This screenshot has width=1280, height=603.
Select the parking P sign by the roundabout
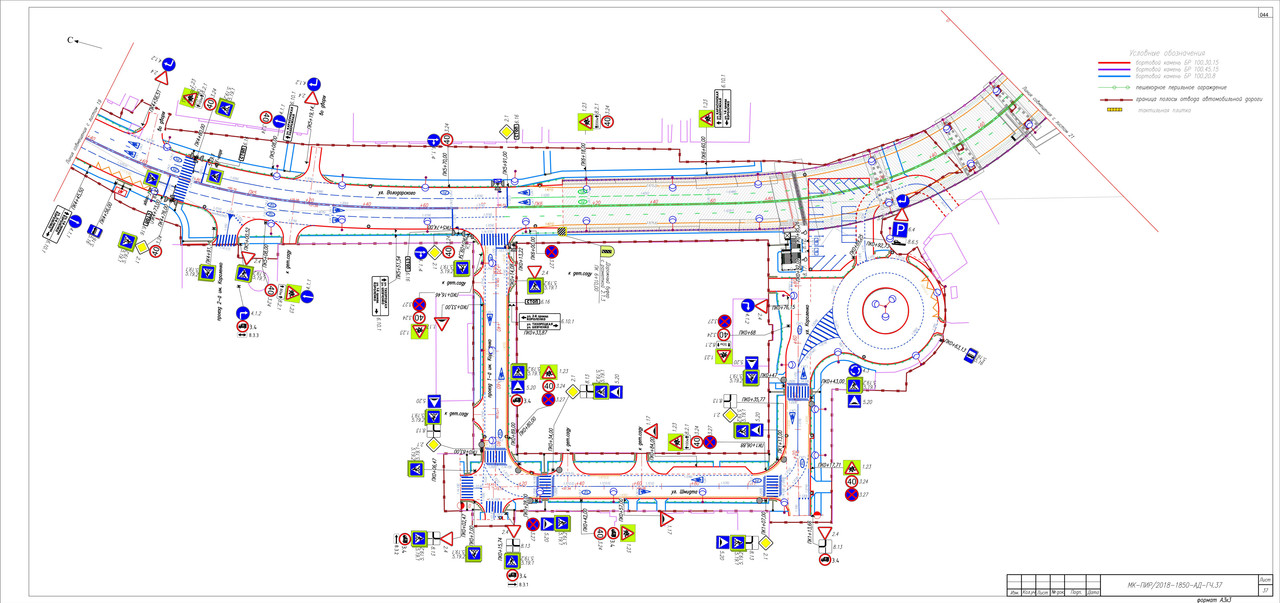click(x=900, y=231)
